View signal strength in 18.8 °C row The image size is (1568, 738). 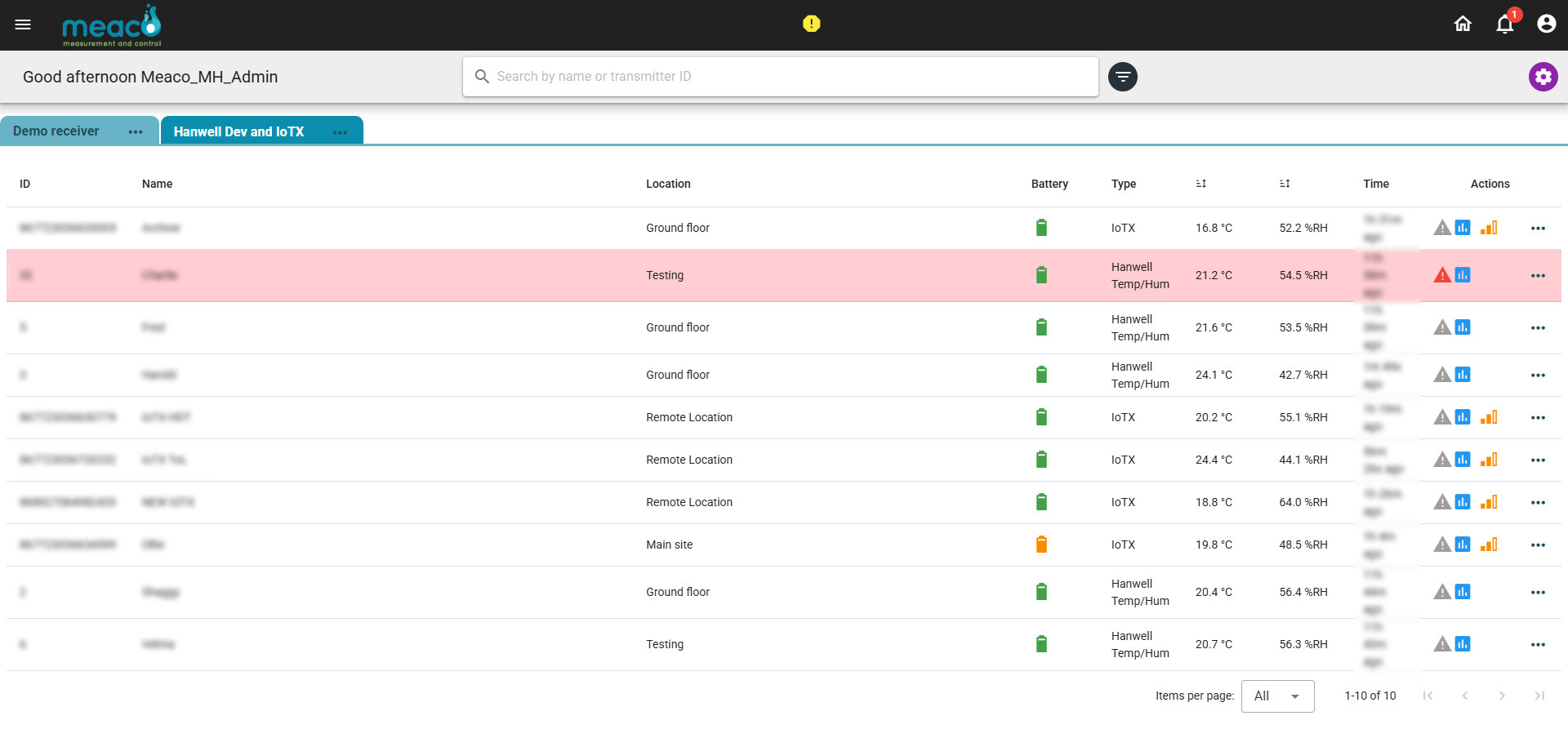pos(1489,502)
